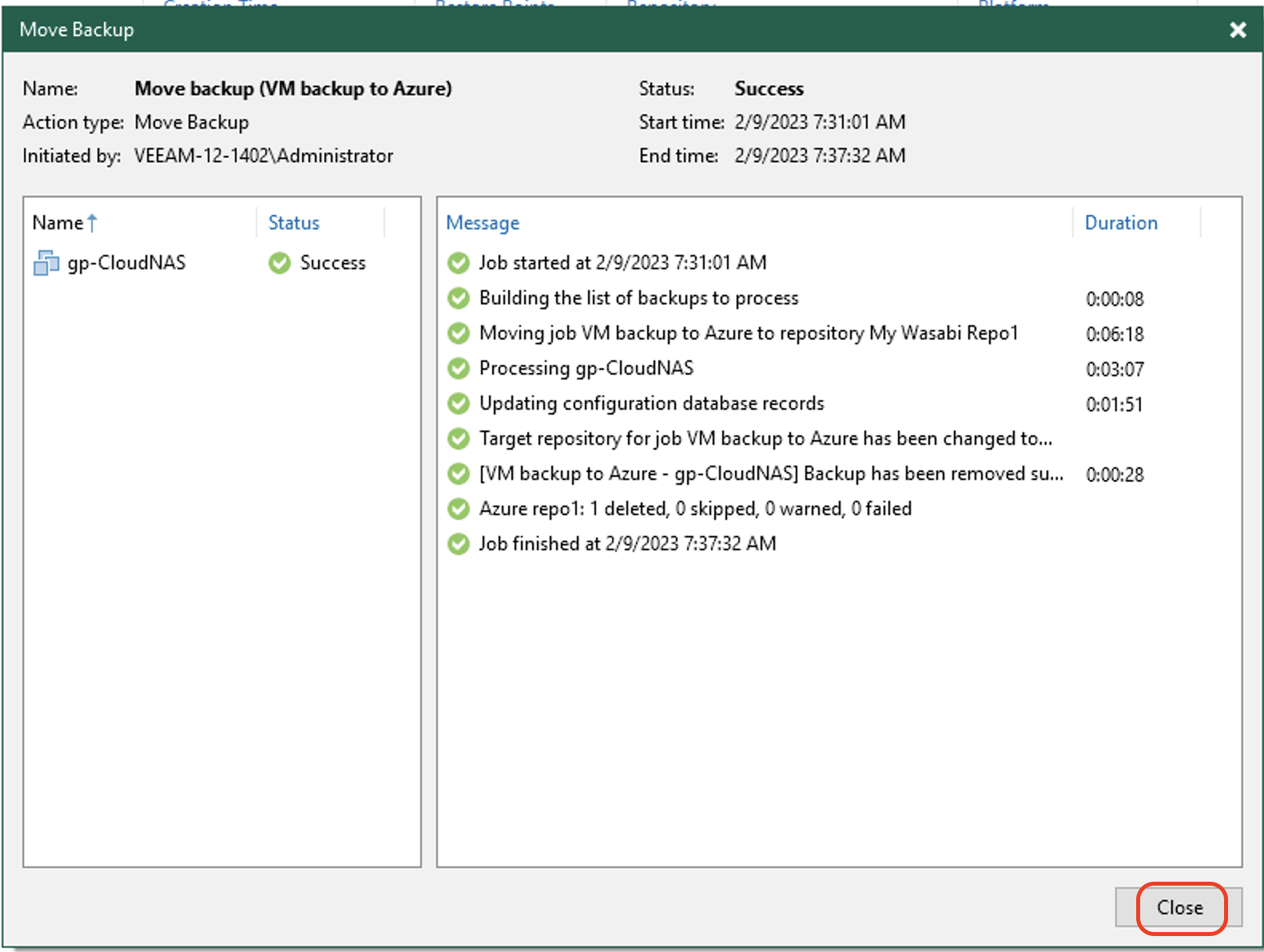The width and height of the screenshot is (1264, 952).
Task: Click the check icon beside Target repository message
Action: (459, 438)
